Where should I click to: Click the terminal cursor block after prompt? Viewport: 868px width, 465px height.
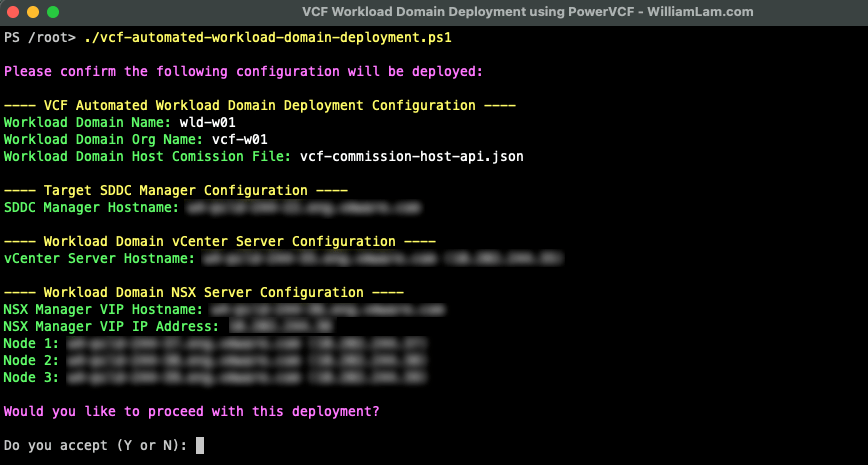tap(200, 446)
